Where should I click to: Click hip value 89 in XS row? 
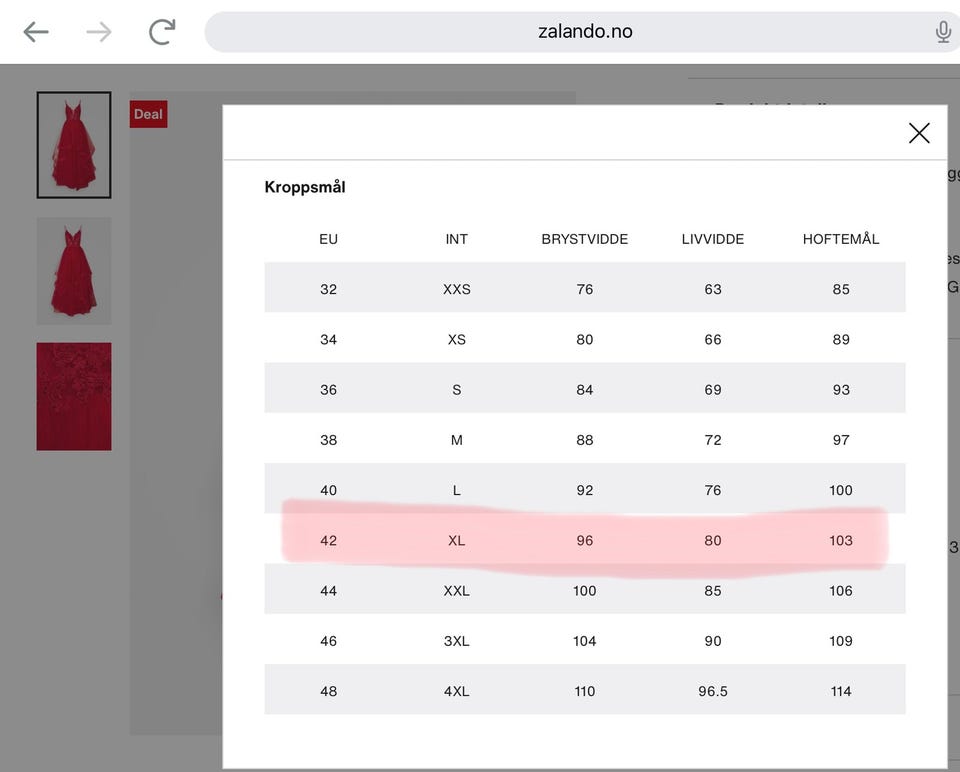point(841,339)
